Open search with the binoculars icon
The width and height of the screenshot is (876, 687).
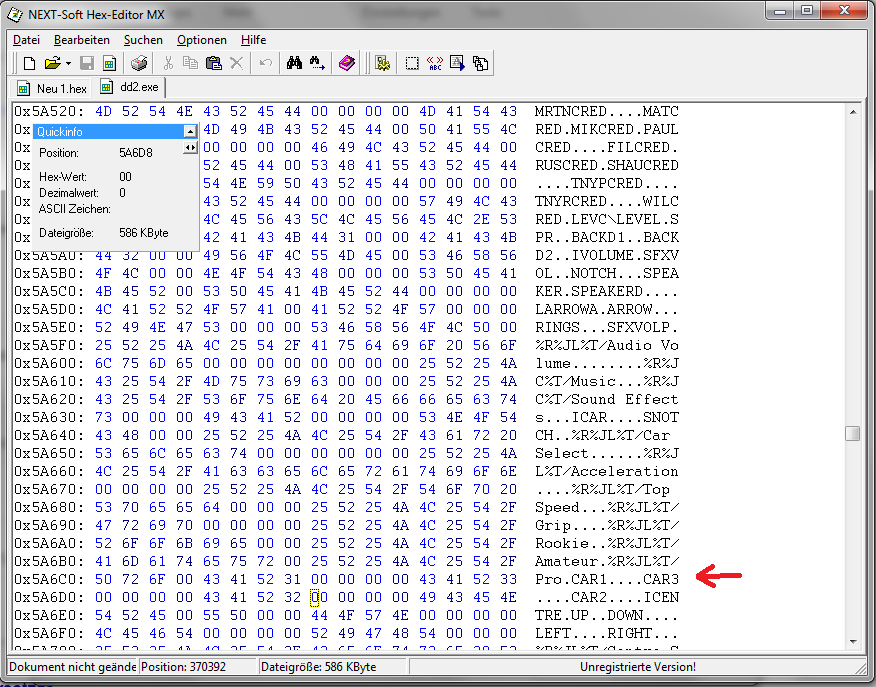tap(295, 63)
